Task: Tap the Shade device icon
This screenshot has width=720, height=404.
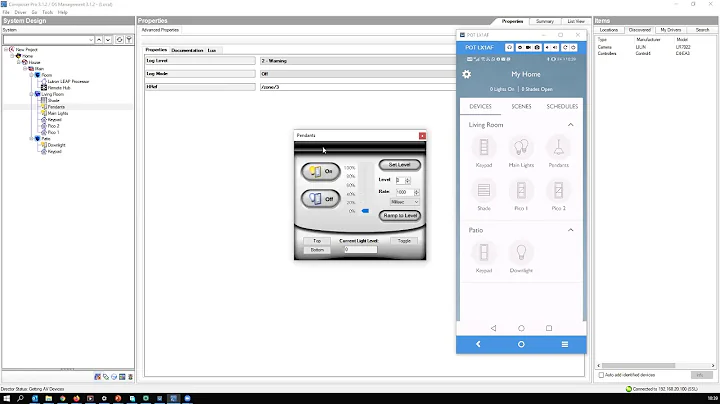Action: pyautogui.click(x=484, y=190)
